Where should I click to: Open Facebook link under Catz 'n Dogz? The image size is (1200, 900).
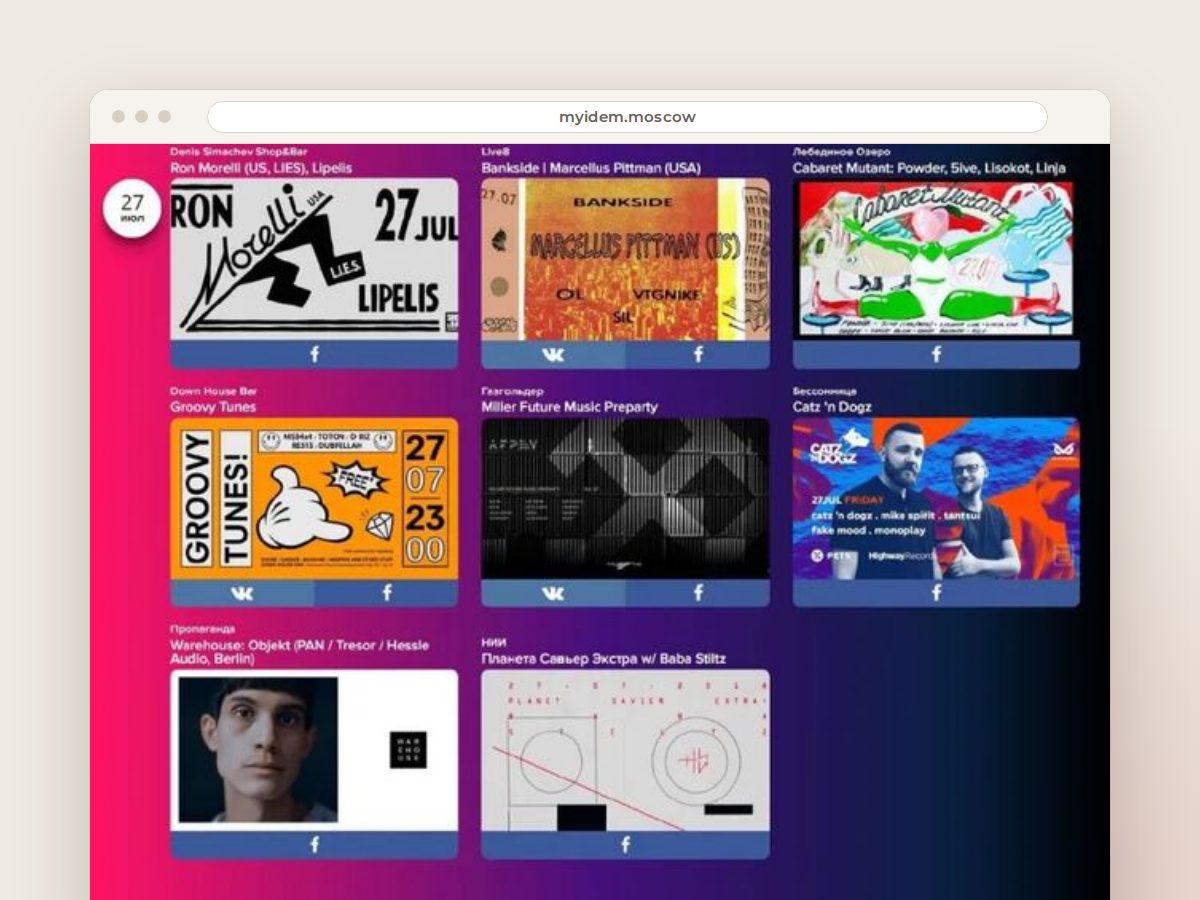point(936,593)
